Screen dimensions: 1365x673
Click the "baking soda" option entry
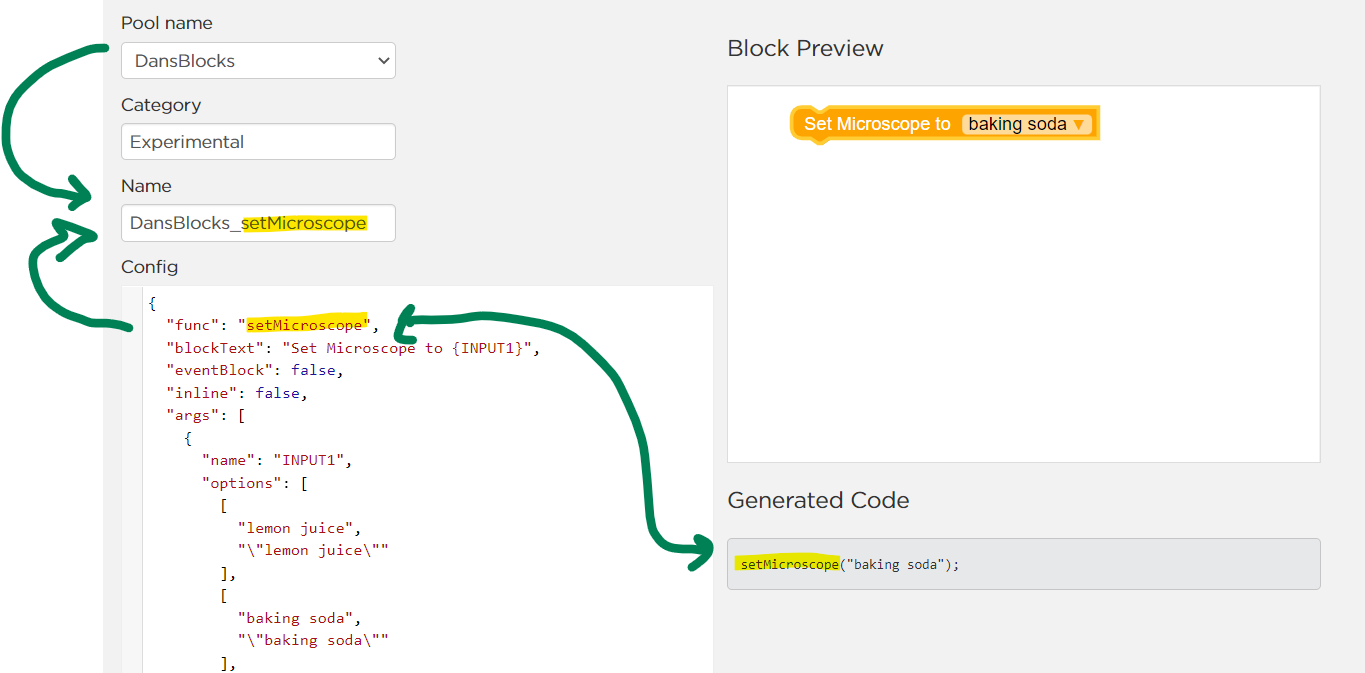tap(298, 617)
